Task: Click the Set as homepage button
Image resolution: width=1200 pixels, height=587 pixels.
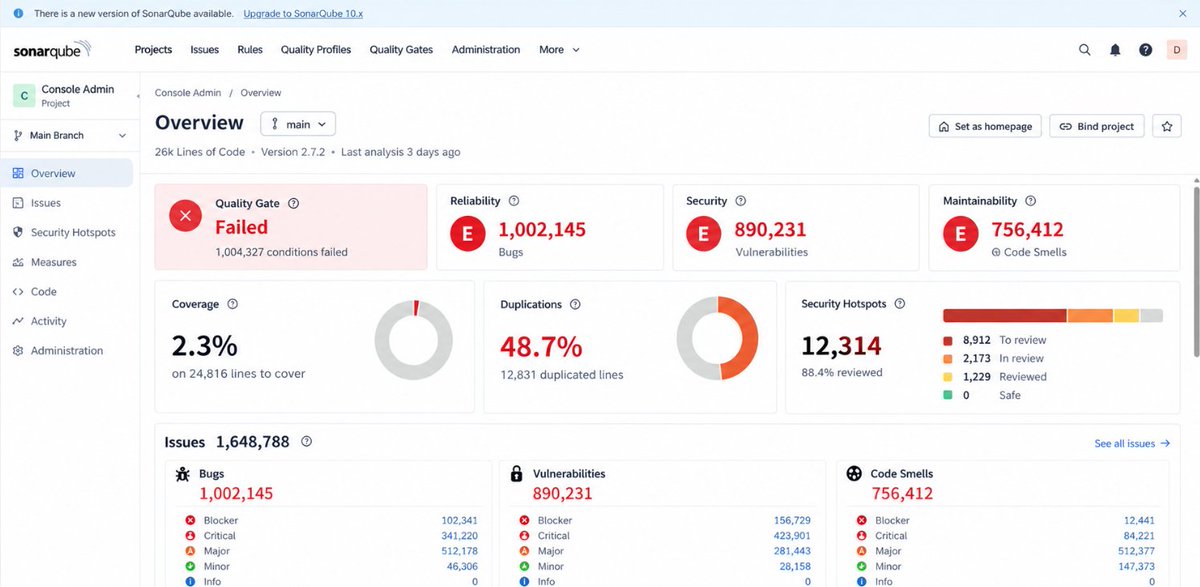Action: coord(986,127)
